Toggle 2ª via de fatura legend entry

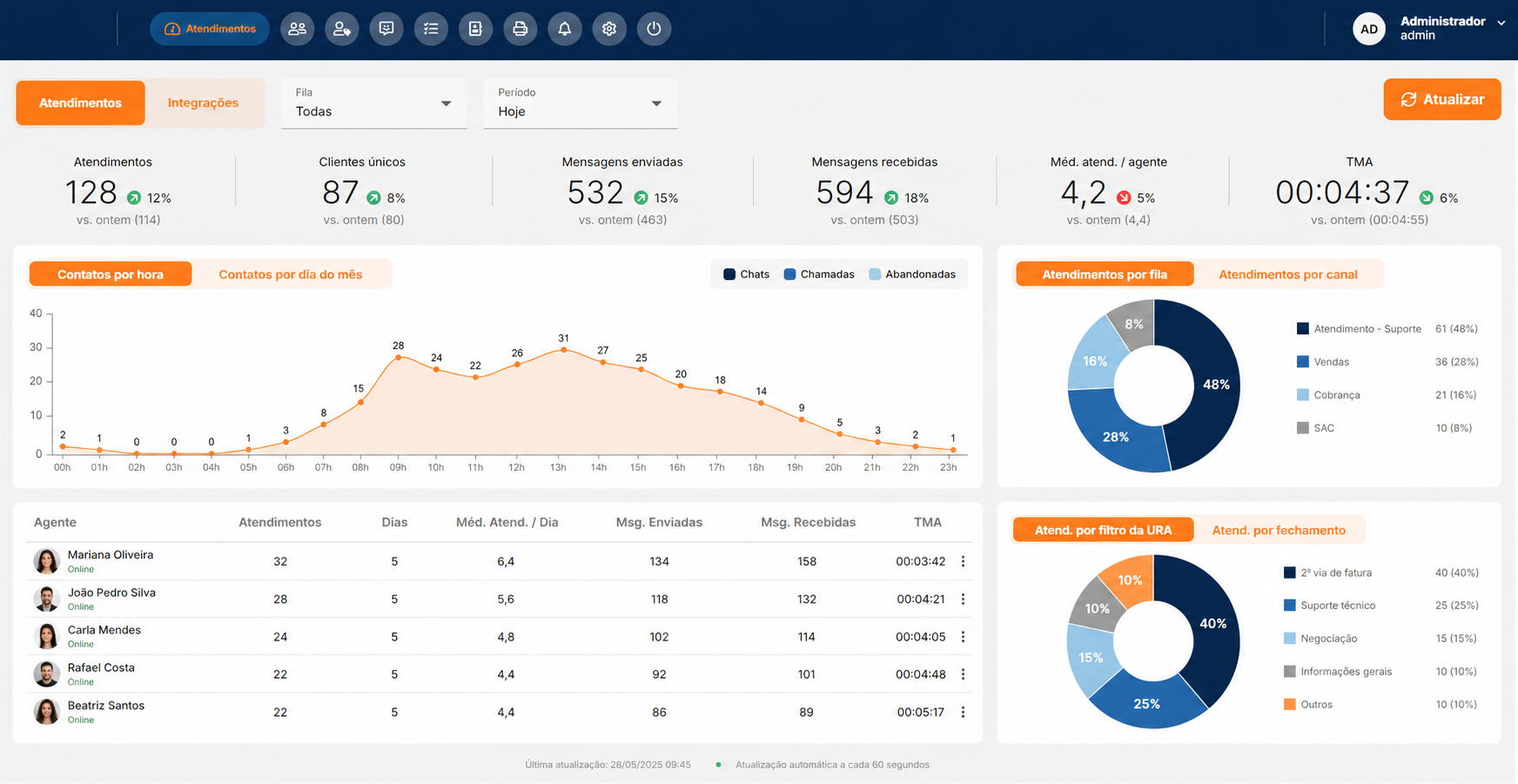coord(1328,573)
